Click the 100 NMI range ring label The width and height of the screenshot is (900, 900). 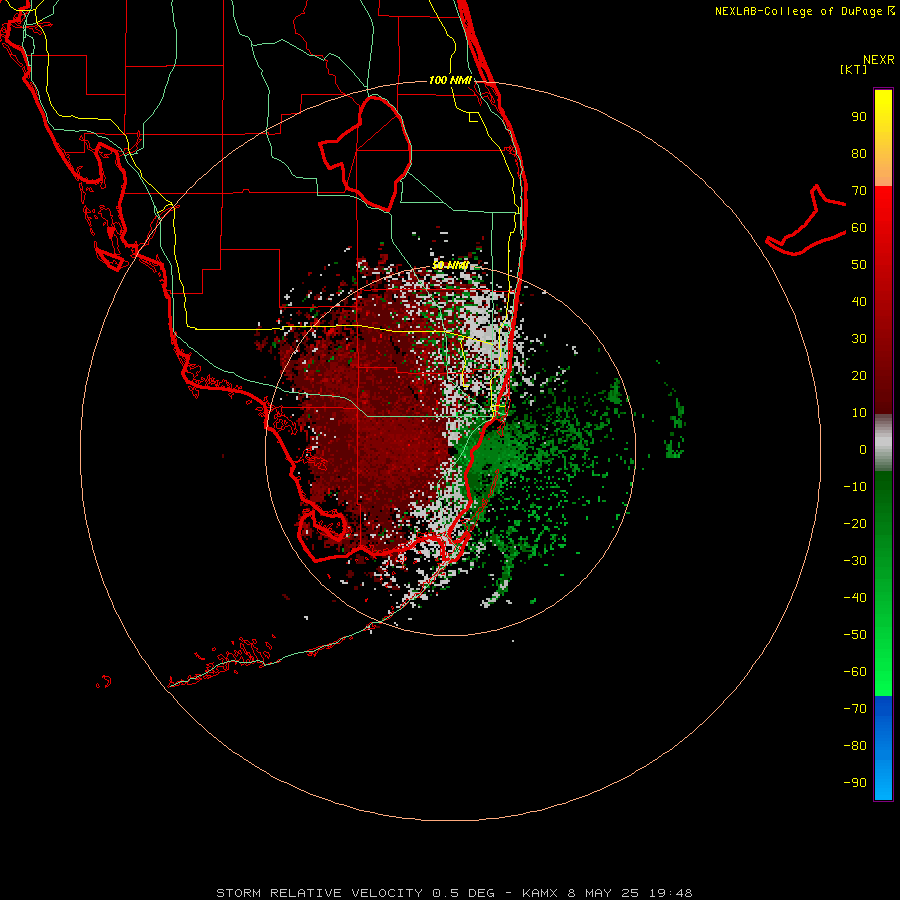tap(450, 80)
